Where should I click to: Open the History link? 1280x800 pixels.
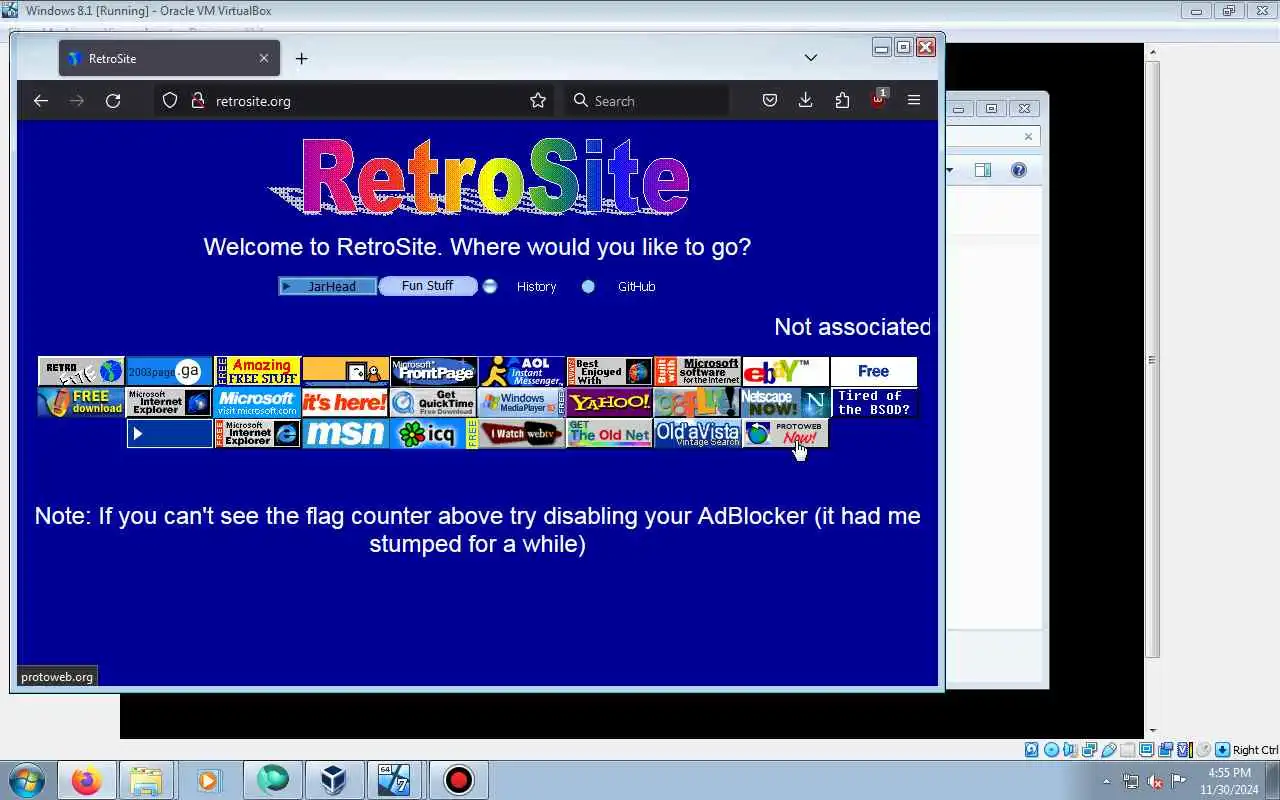click(x=536, y=287)
